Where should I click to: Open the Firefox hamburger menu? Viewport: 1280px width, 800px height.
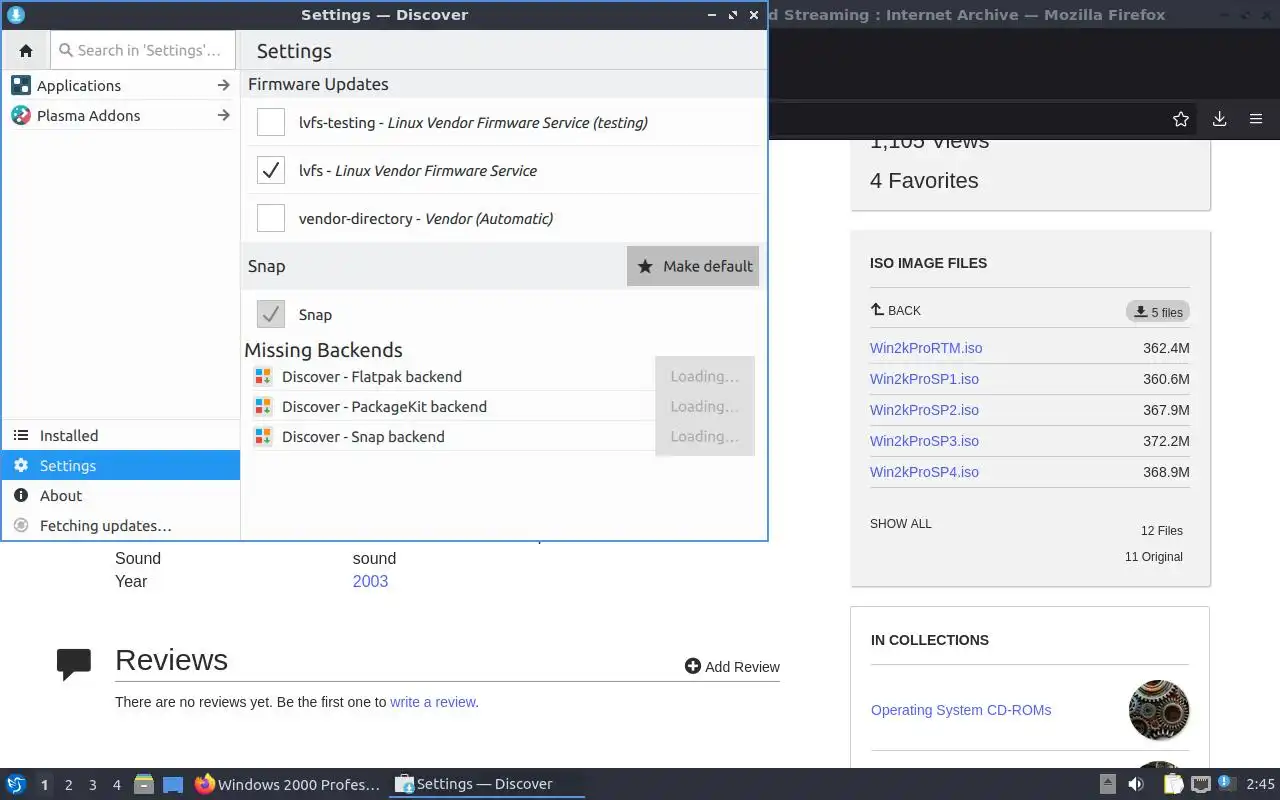coord(1256,119)
